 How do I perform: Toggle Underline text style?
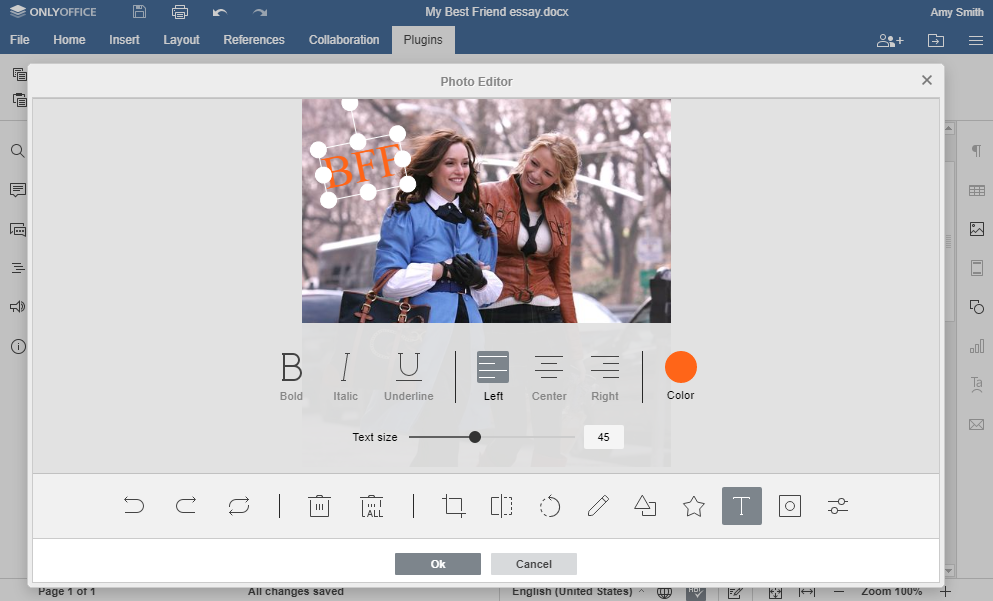(x=408, y=376)
